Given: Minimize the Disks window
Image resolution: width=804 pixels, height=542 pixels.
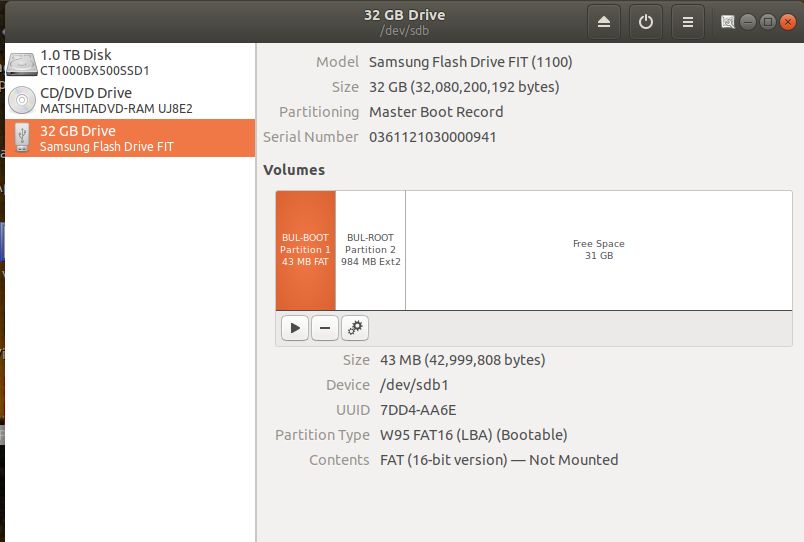Looking at the screenshot, I should [748, 22].
